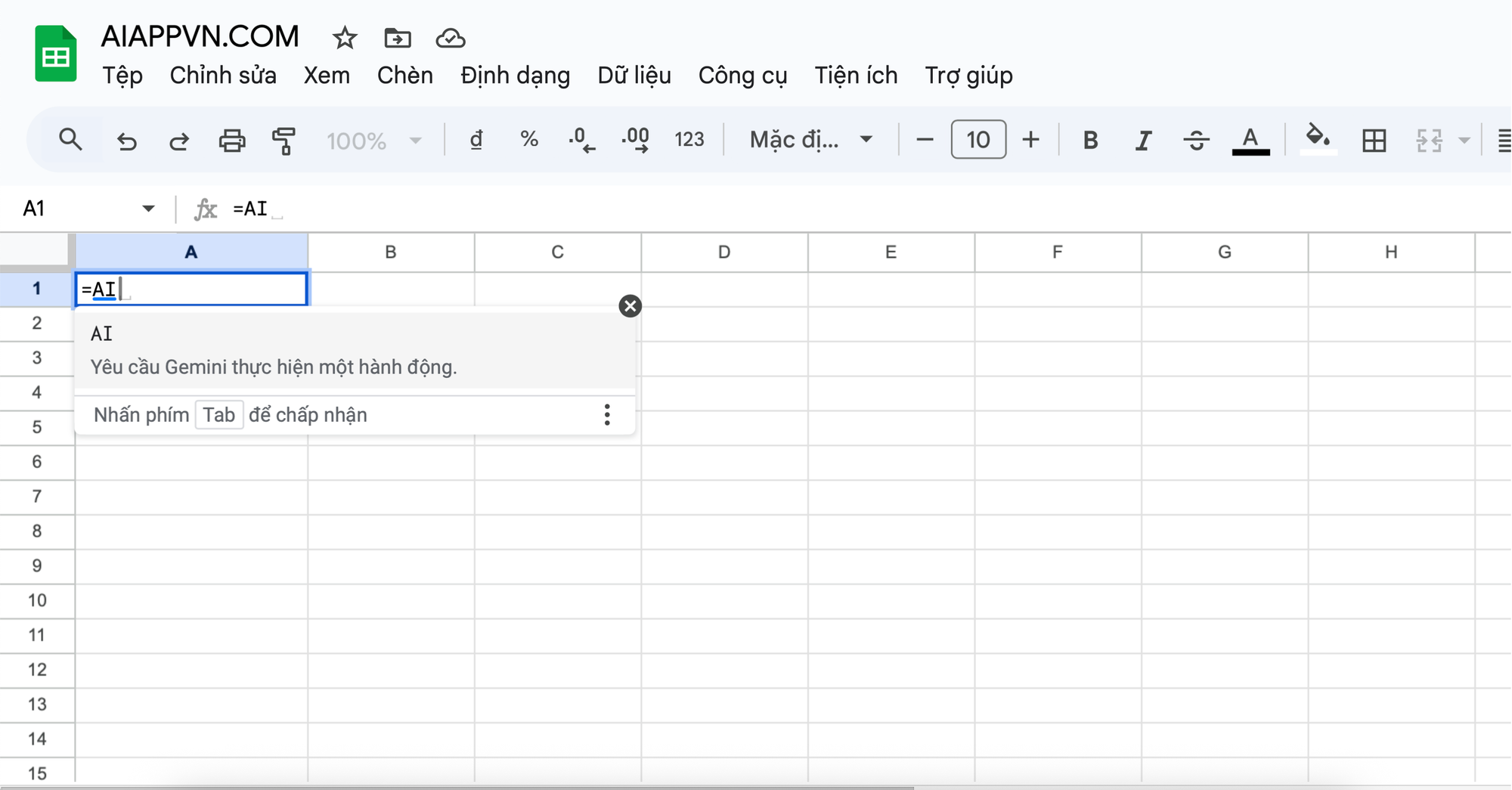This screenshot has height=790, width=1512.
Task: Select row 12 header
Action: point(37,670)
